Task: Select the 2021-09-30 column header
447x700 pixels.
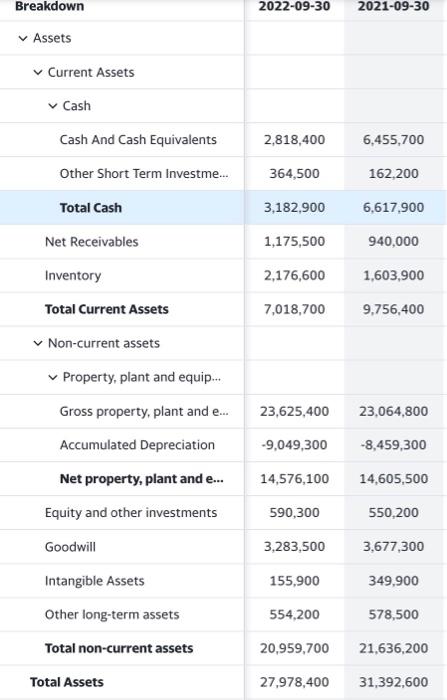Action: pos(393,6)
